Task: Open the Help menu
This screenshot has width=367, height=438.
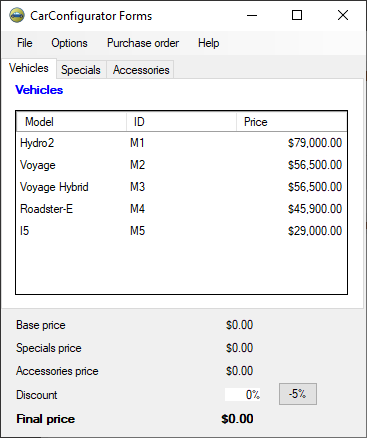Action: [x=209, y=43]
